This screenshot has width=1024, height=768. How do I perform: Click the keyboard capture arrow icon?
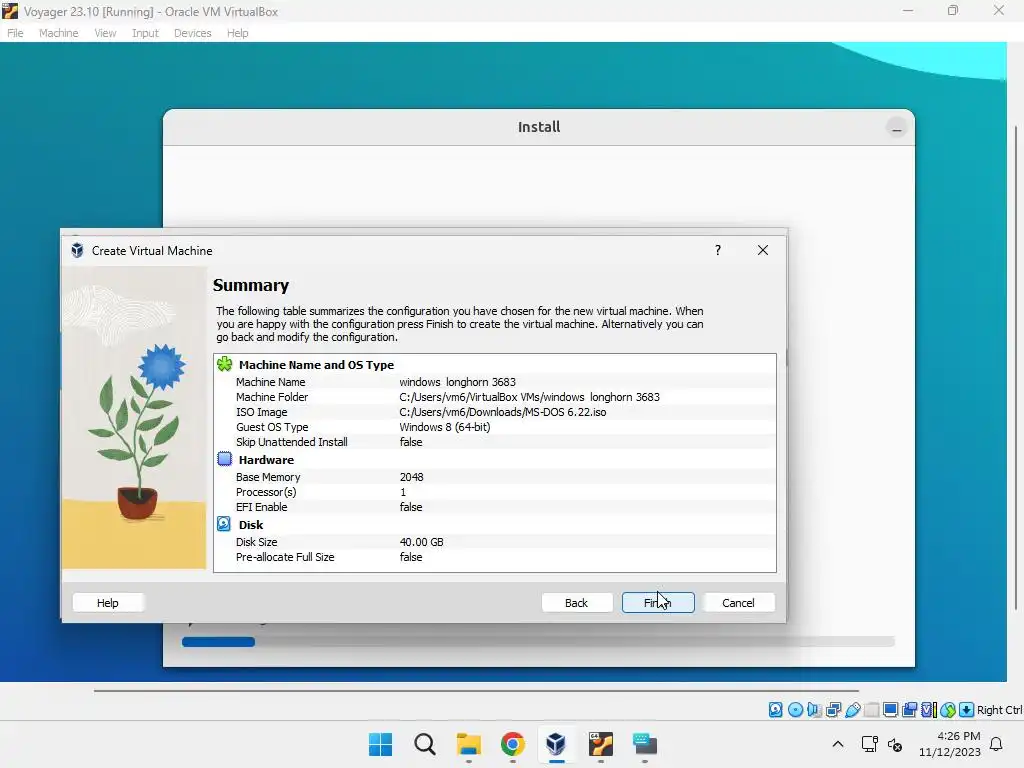point(967,710)
